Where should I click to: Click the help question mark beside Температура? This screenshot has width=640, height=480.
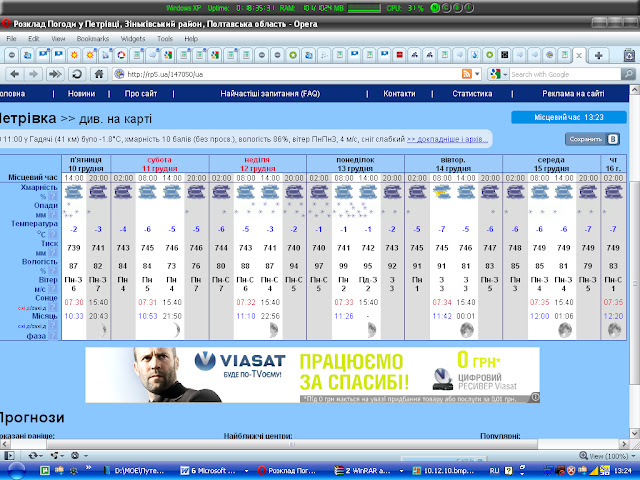53,234
